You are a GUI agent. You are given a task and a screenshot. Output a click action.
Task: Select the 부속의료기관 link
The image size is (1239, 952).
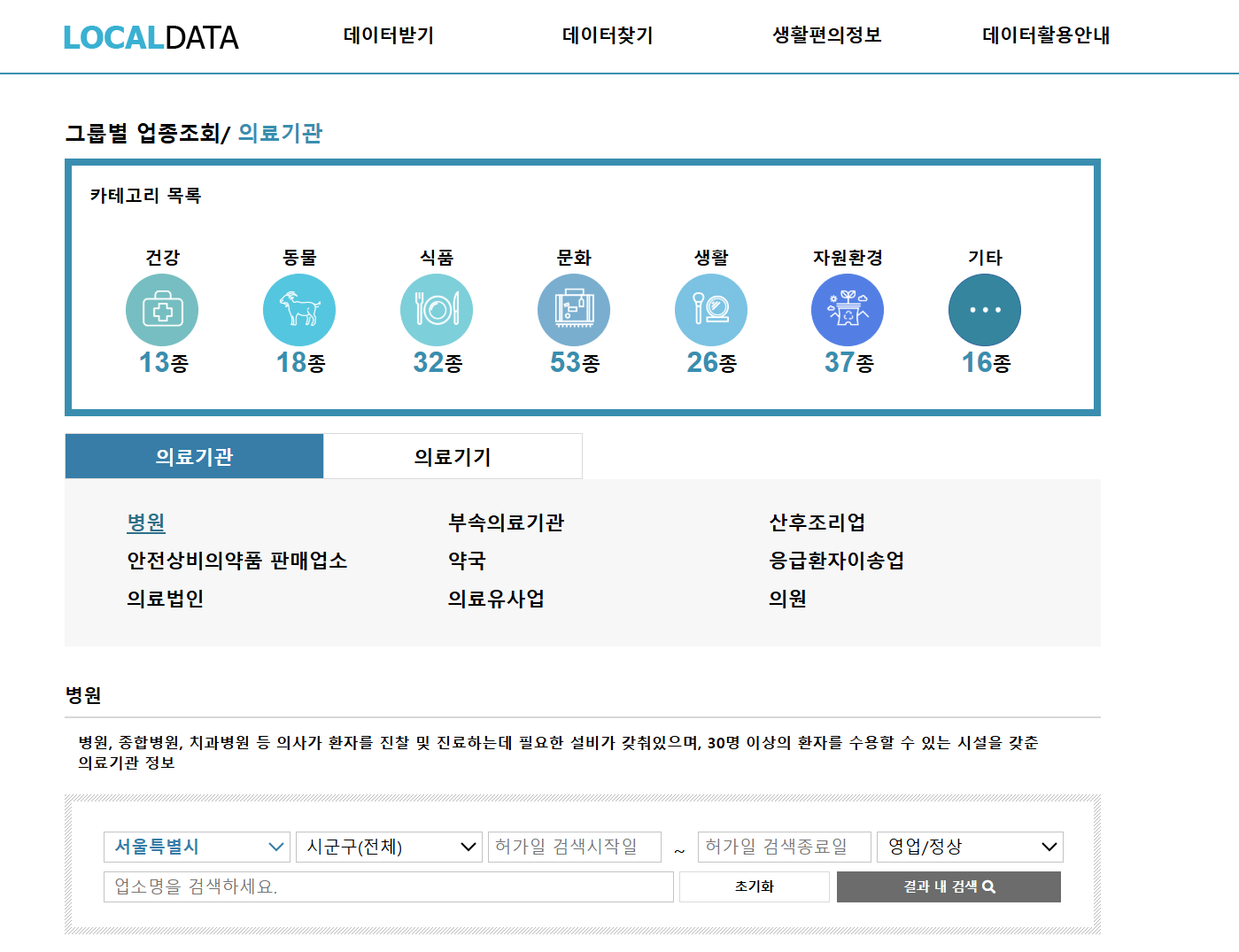(506, 522)
